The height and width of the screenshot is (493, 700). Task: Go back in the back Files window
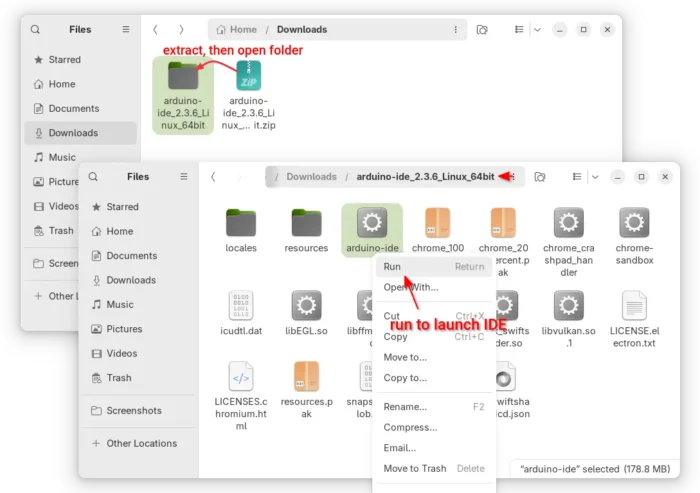tap(155, 29)
